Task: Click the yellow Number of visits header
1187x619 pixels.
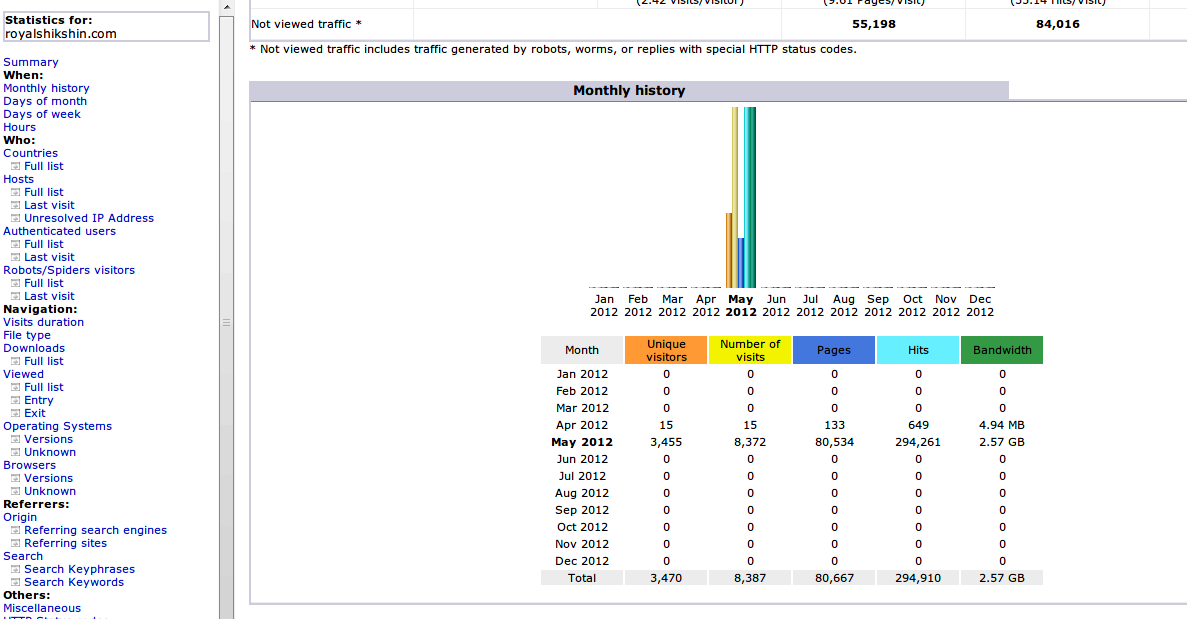Action: point(750,350)
